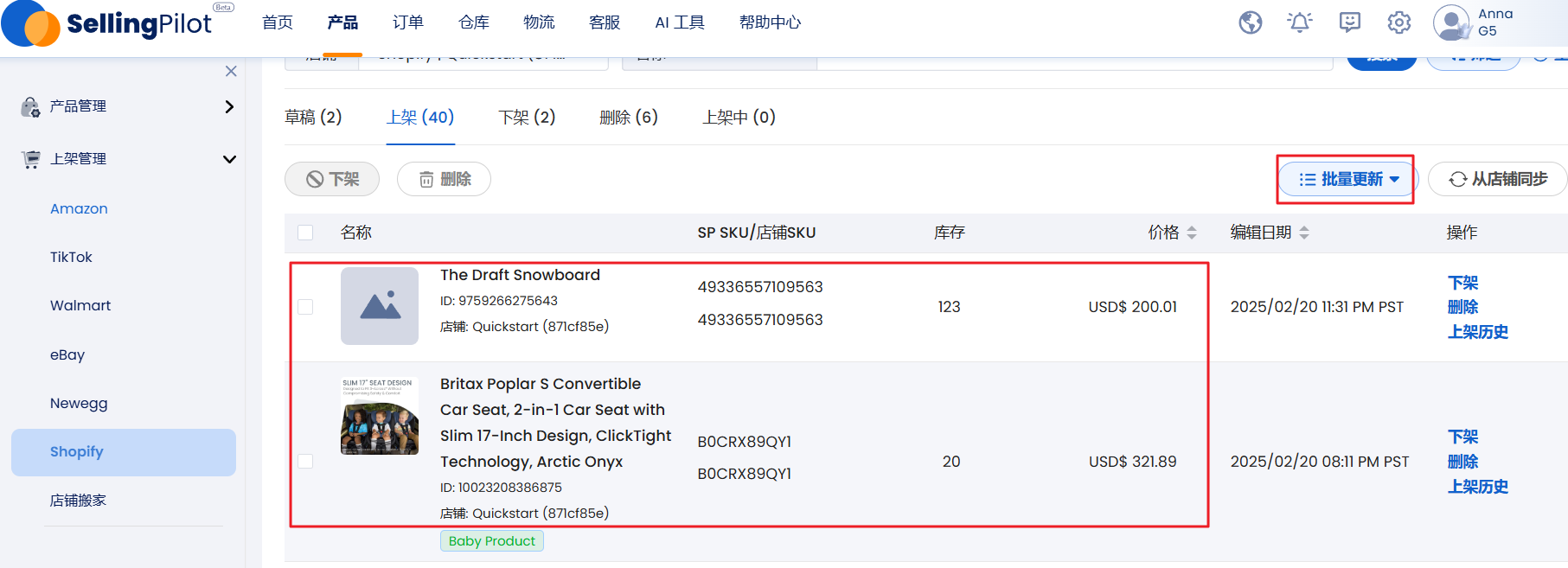Sort by 编辑日期 column arrows
The height and width of the screenshot is (568, 1568).
coord(1304,233)
